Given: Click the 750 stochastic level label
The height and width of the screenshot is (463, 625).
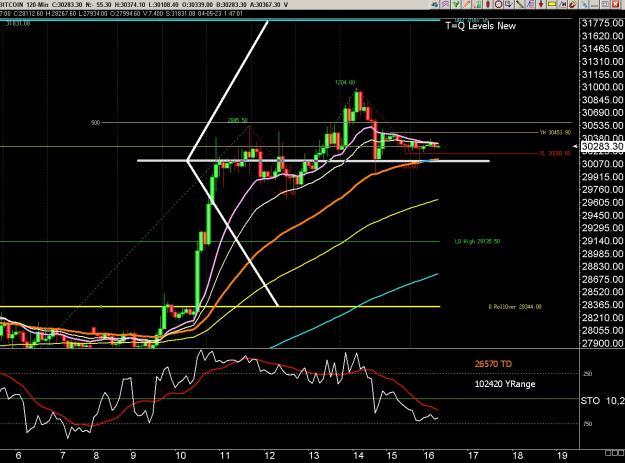Looking at the screenshot, I should [588, 424].
